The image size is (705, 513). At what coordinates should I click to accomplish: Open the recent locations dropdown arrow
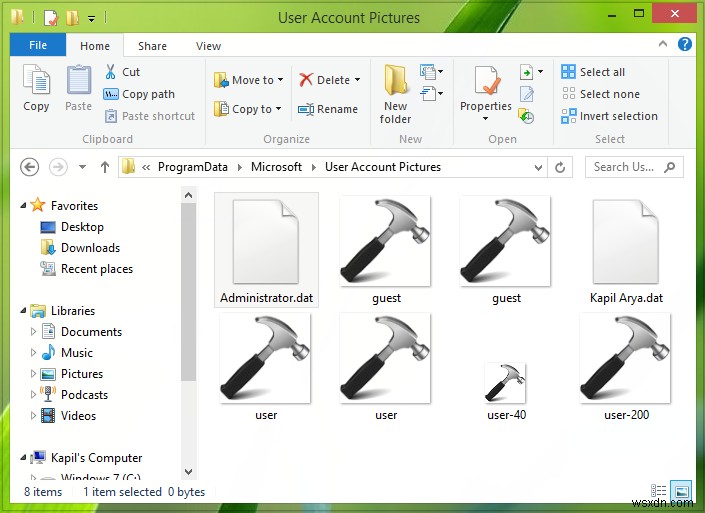(x=82, y=167)
